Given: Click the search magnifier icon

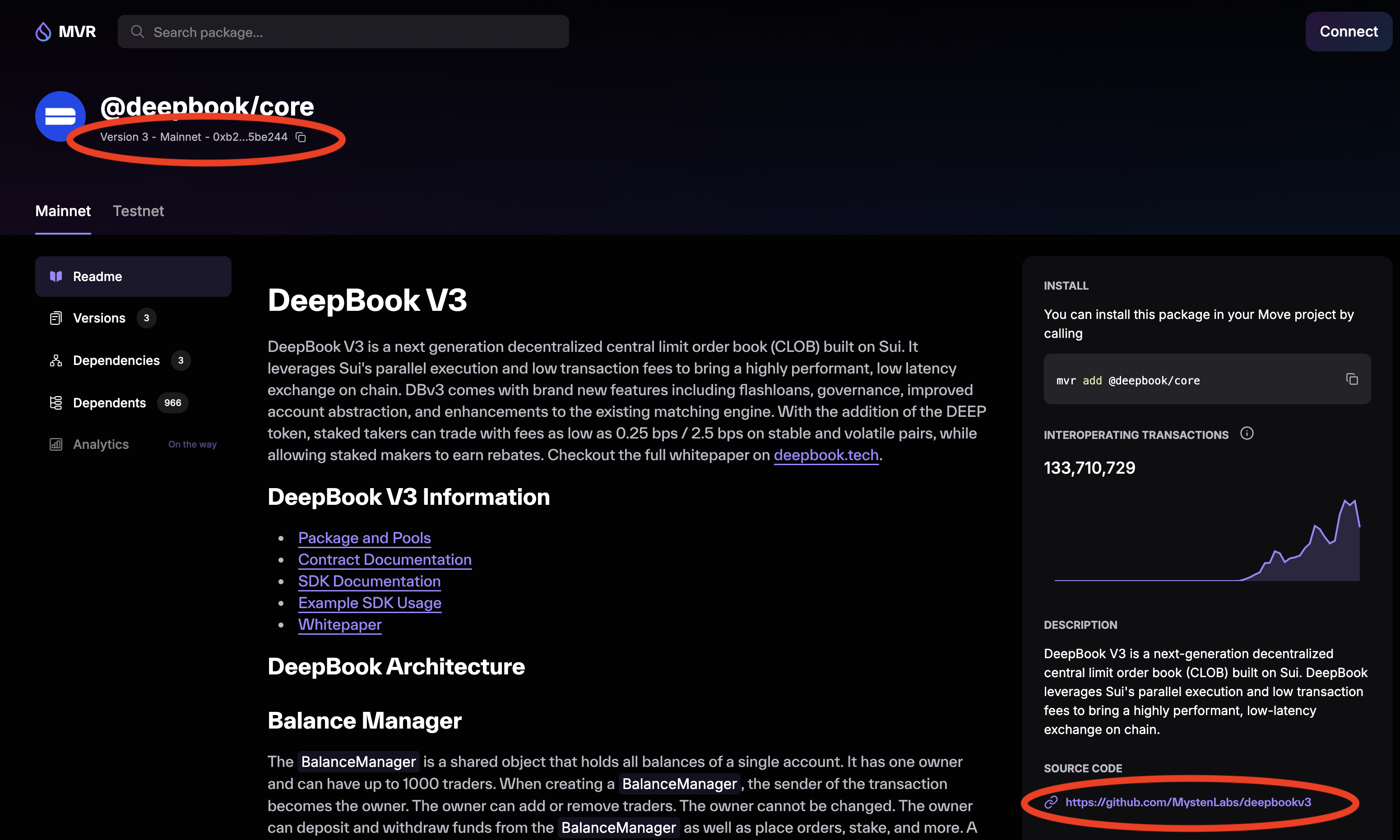Looking at the screenshot, I should point(137,32).
